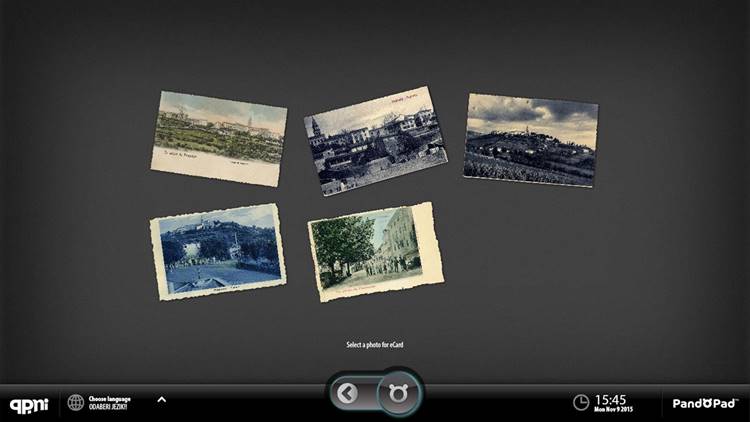The width and height of the screenshot is (750, 422).
Task: Click the 15:45 time display
Action: click(x=610, y=399)
